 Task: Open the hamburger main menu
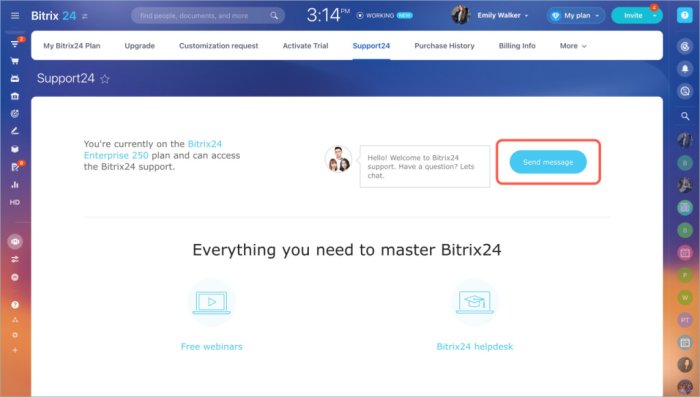click(x=15, y=16)
